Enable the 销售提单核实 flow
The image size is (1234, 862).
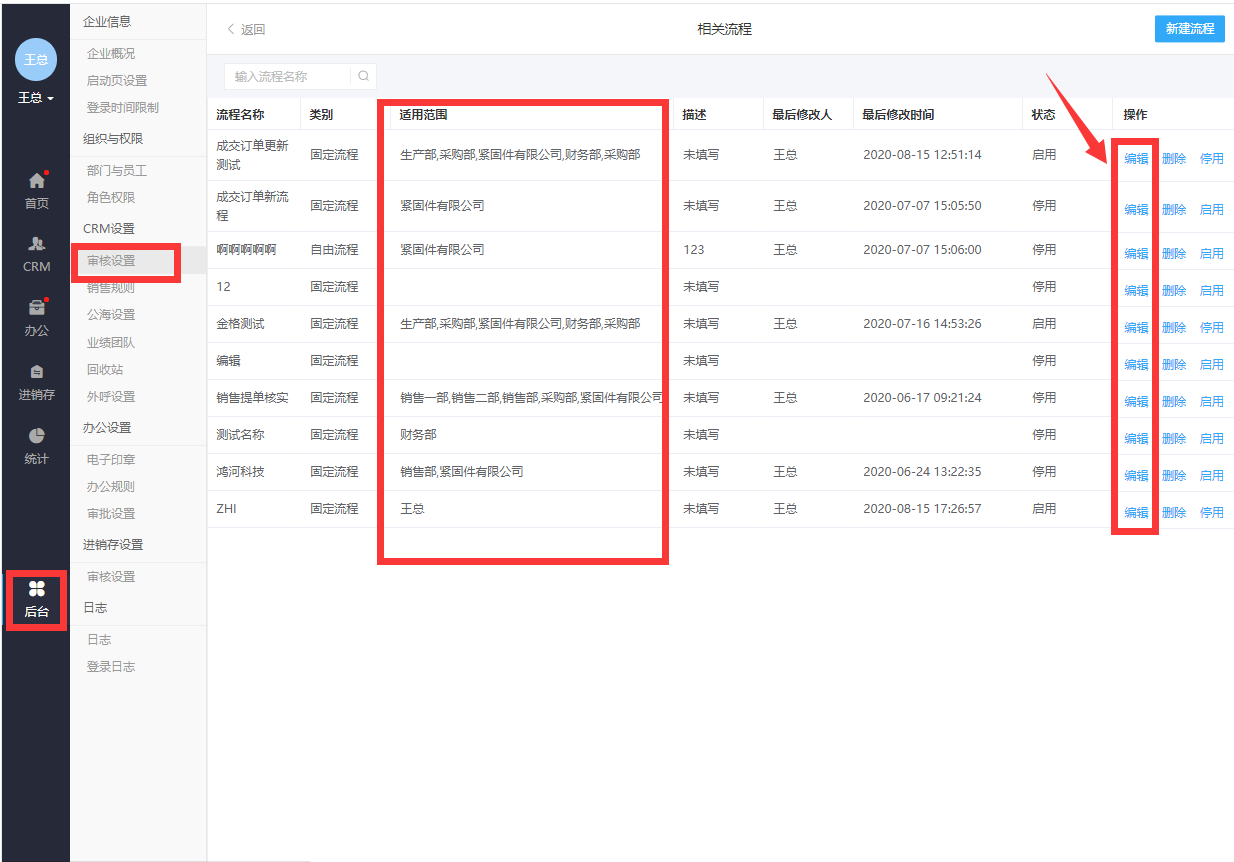coord(1212,402)
